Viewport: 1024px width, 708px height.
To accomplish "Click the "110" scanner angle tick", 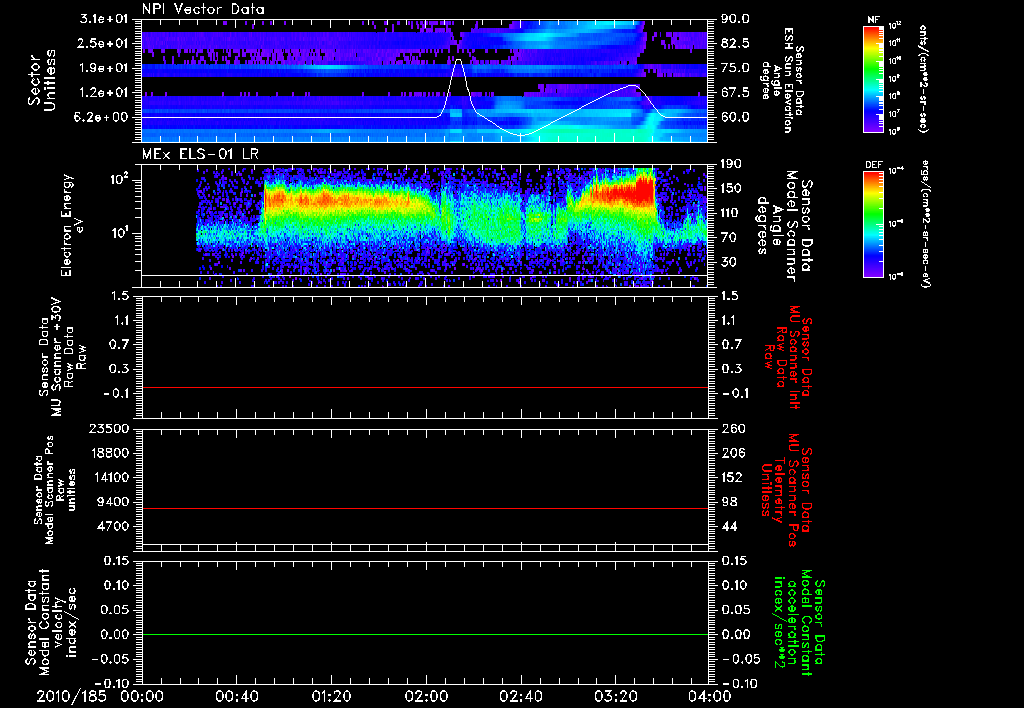I will click(731, 213).
